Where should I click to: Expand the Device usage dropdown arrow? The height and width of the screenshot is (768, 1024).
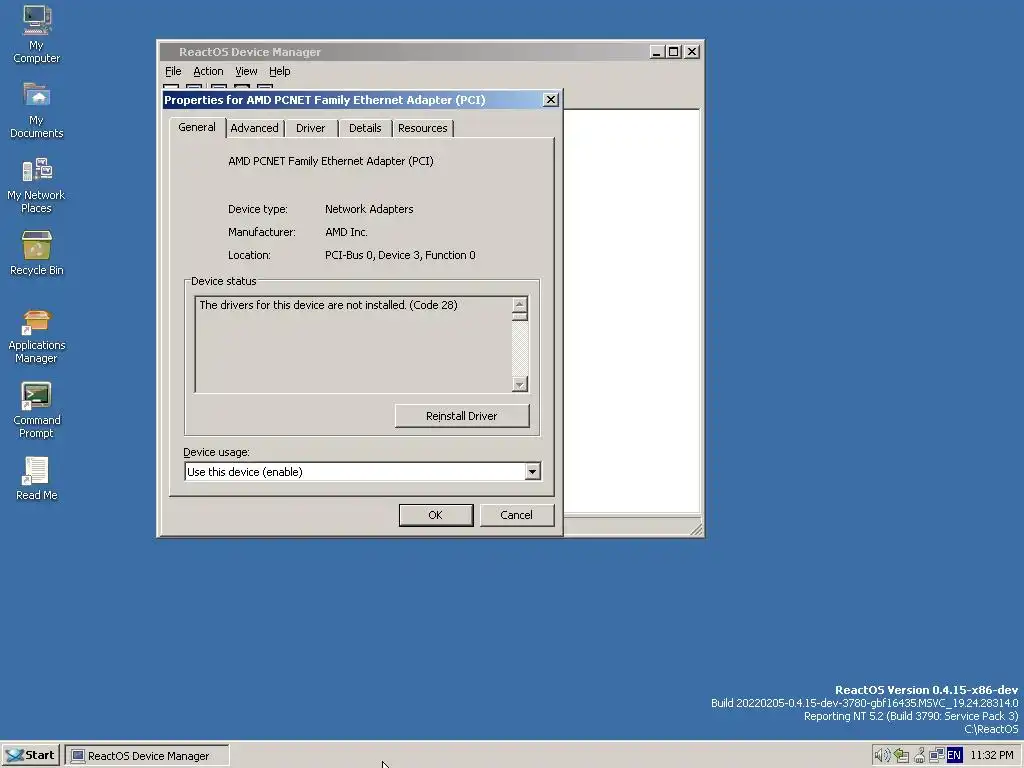coord(532,472)
